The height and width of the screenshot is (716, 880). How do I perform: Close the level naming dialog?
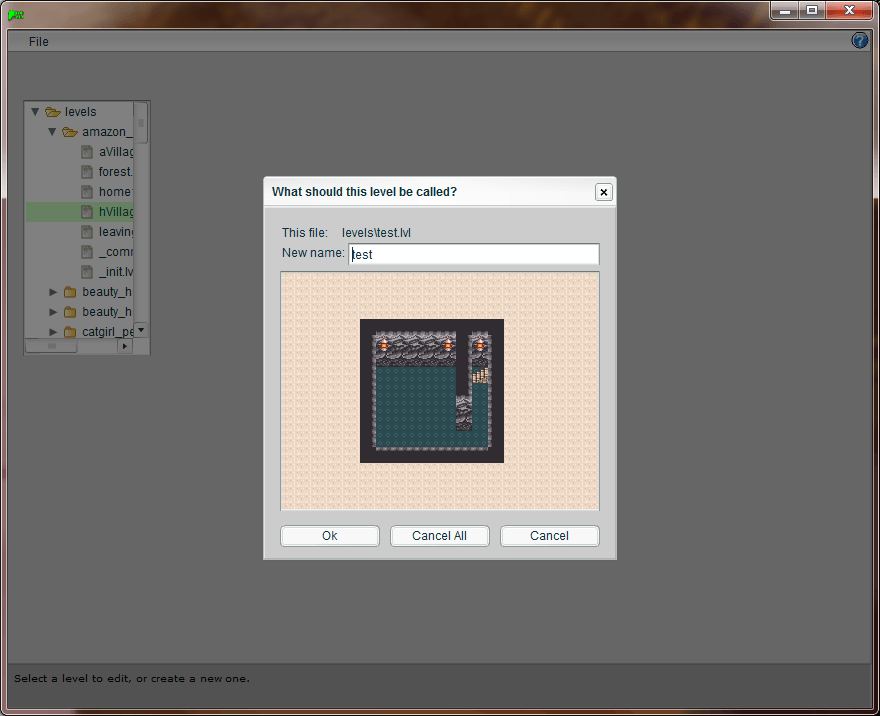(x=603, y=192)
